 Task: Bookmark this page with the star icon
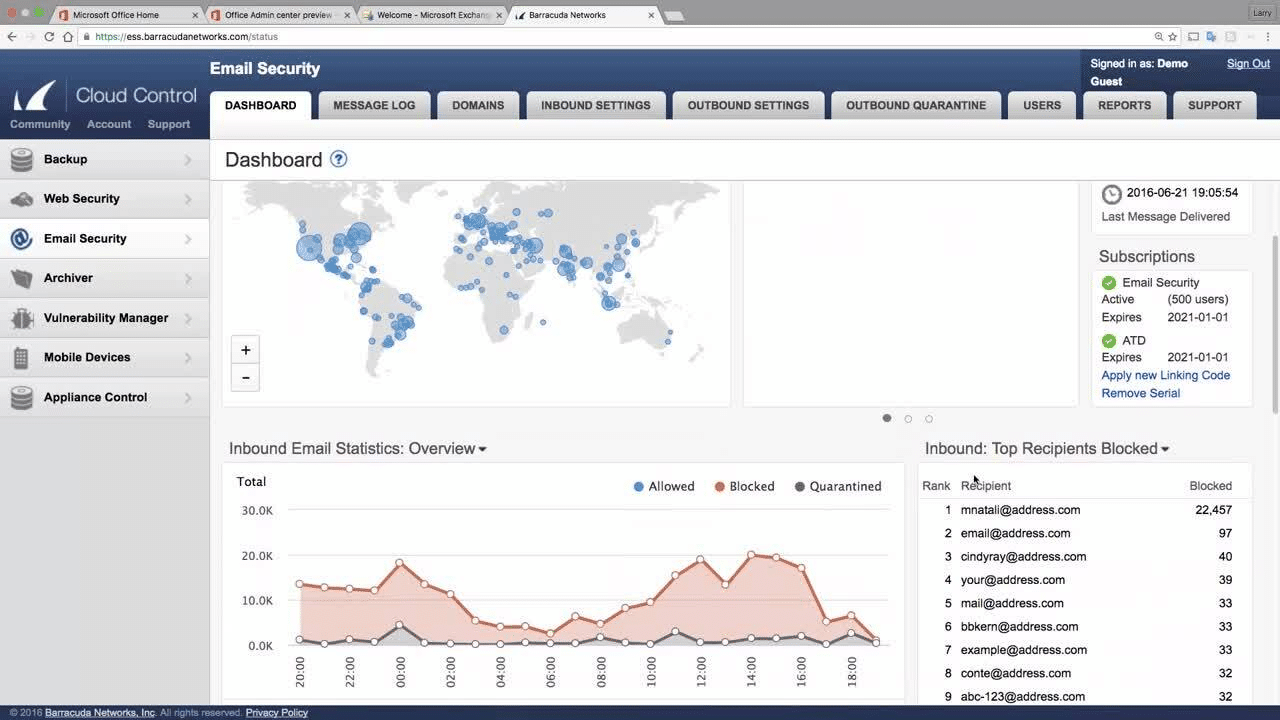(x=1173, y=36)
